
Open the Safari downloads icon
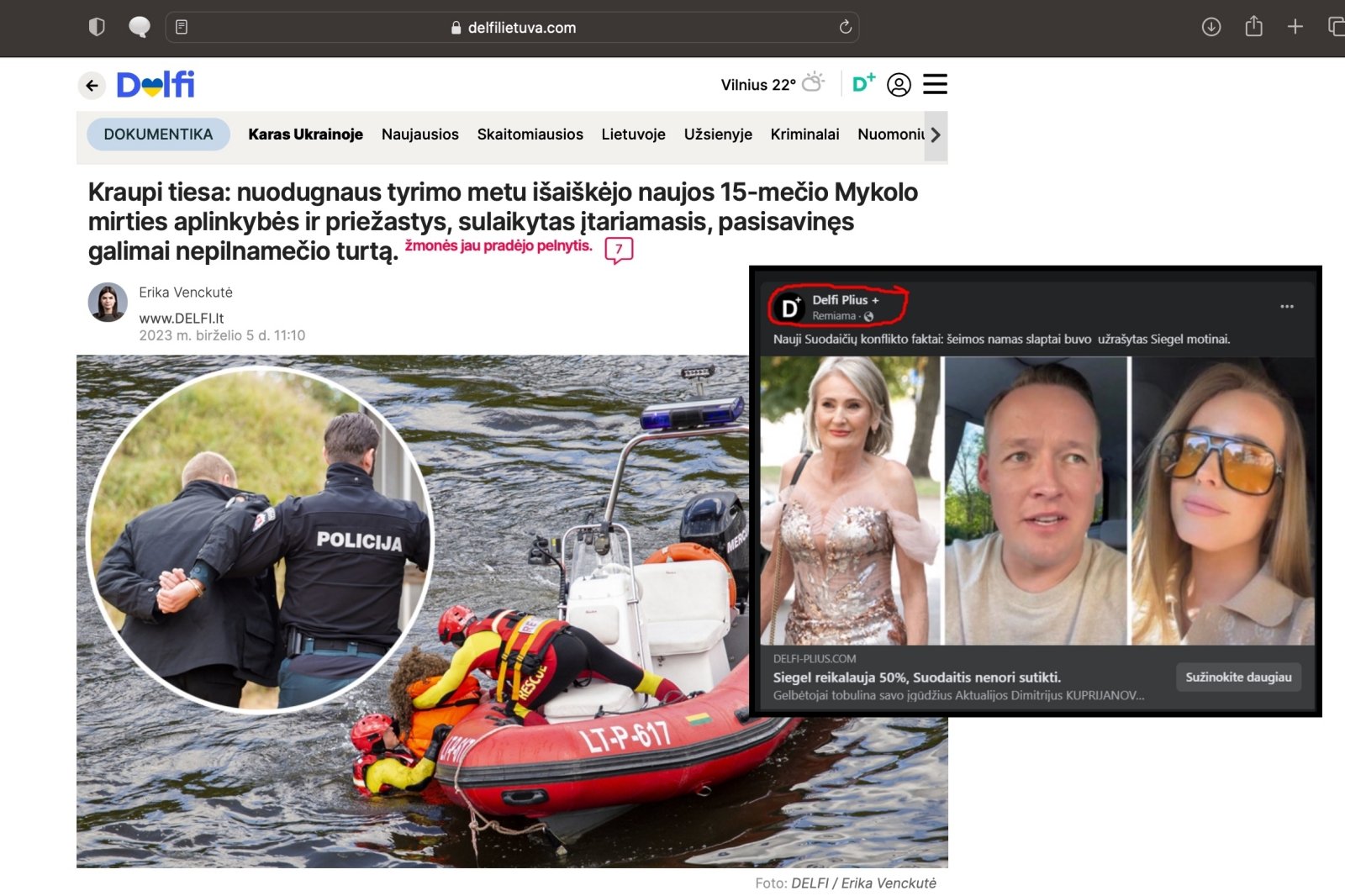(1211, 27)
